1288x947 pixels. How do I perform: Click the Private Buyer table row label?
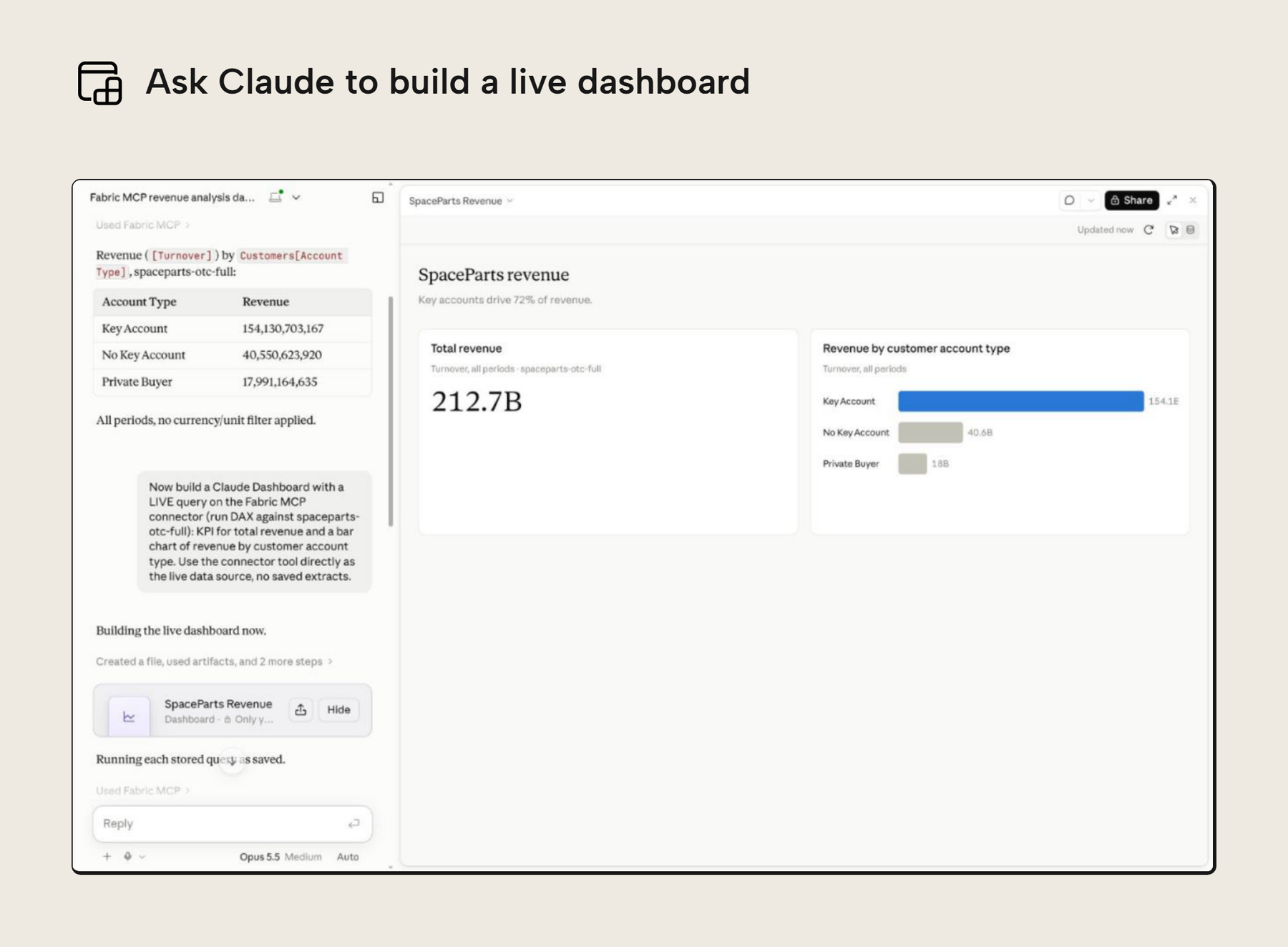tap(137, 382)
